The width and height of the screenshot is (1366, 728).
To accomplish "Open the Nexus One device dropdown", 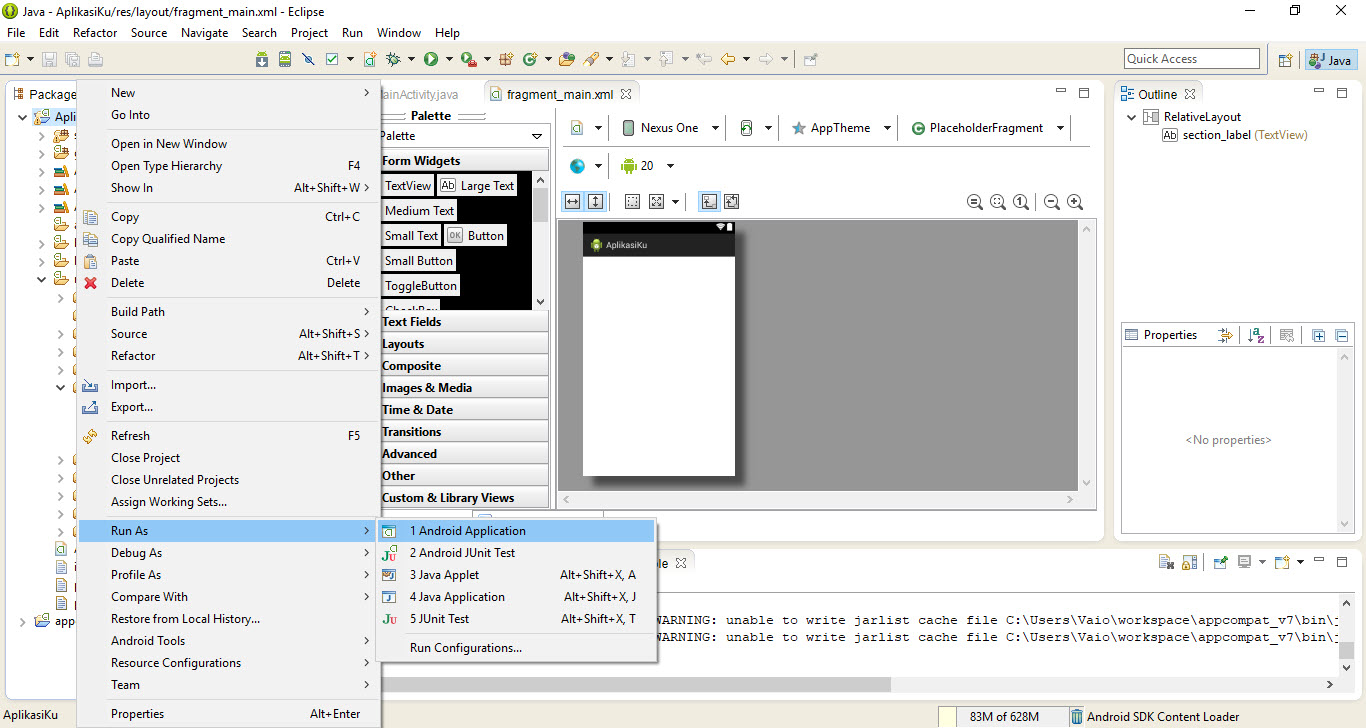I will pyautogui.click(x=670, y=128).
